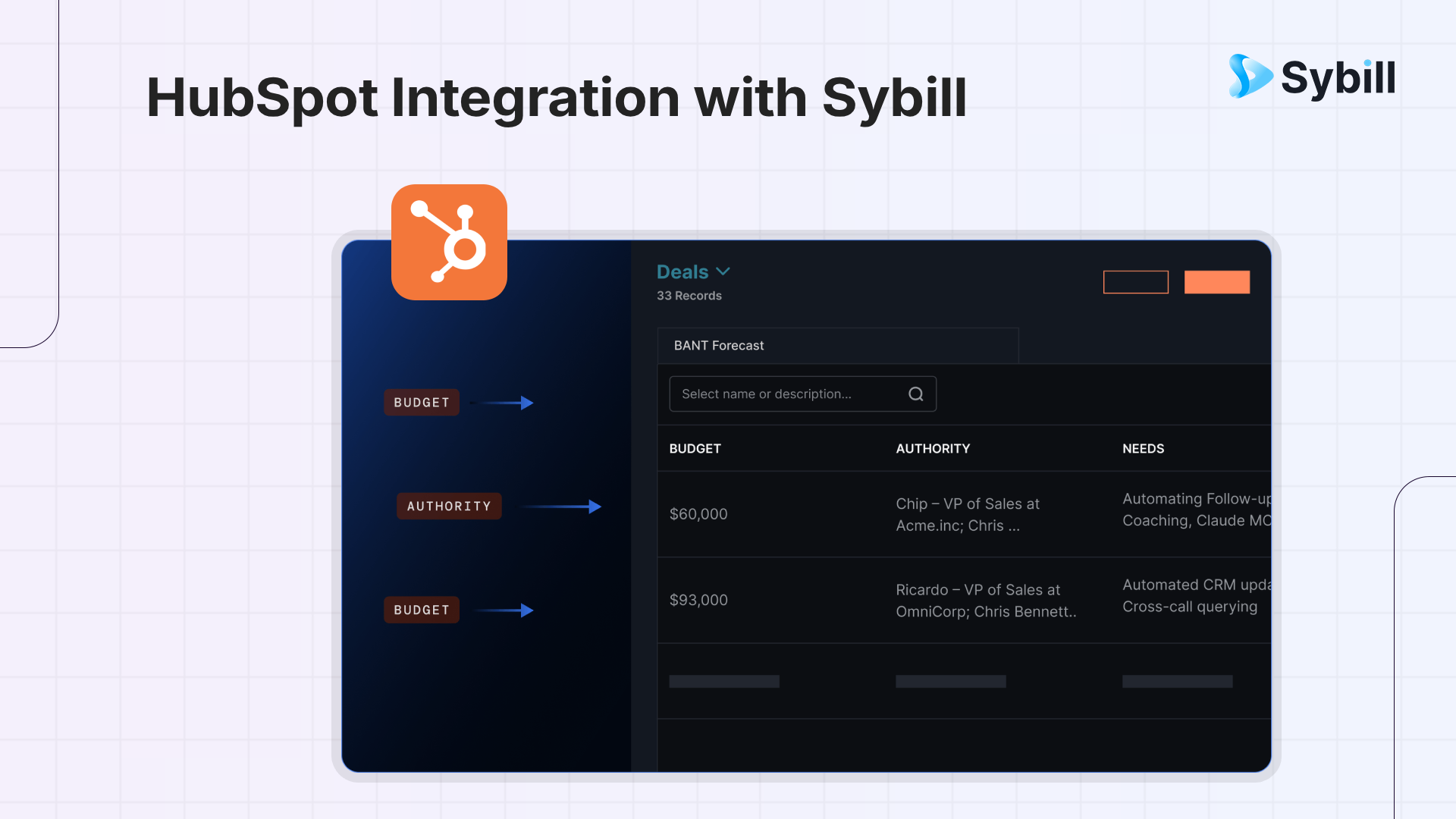Click the HubSpot Integration with Sybill title
Image resolution: width=1456 pixels, height=819 pixels.
pos(557,99)
